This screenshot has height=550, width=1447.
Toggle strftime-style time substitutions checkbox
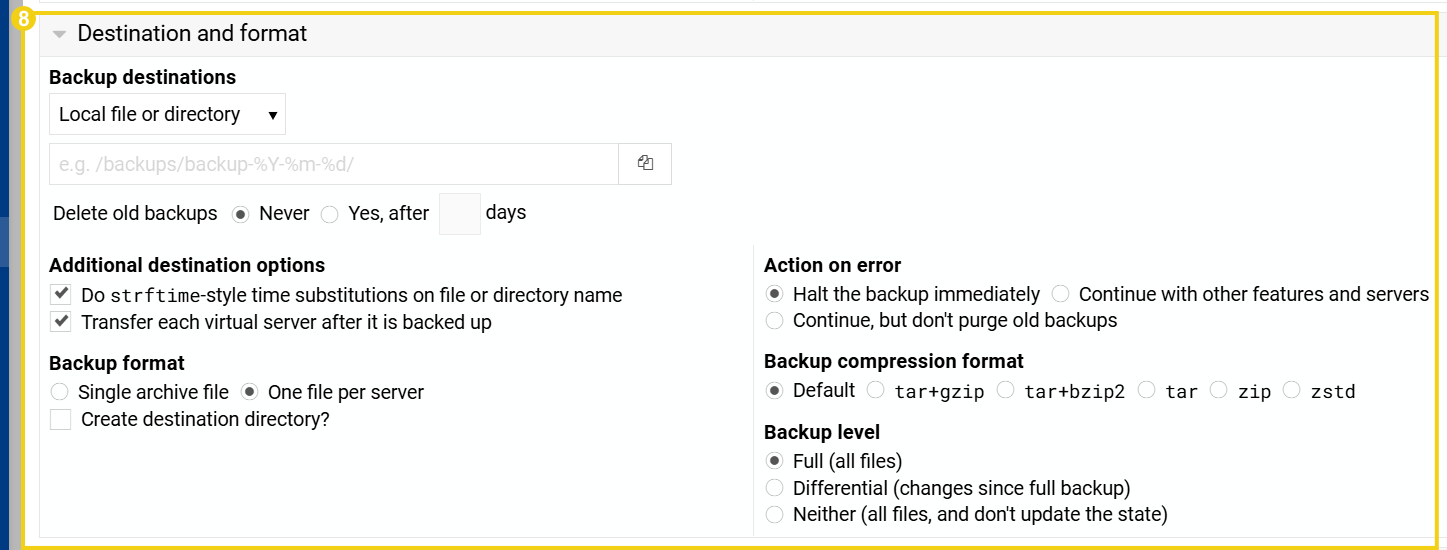[x=61, y=295]
